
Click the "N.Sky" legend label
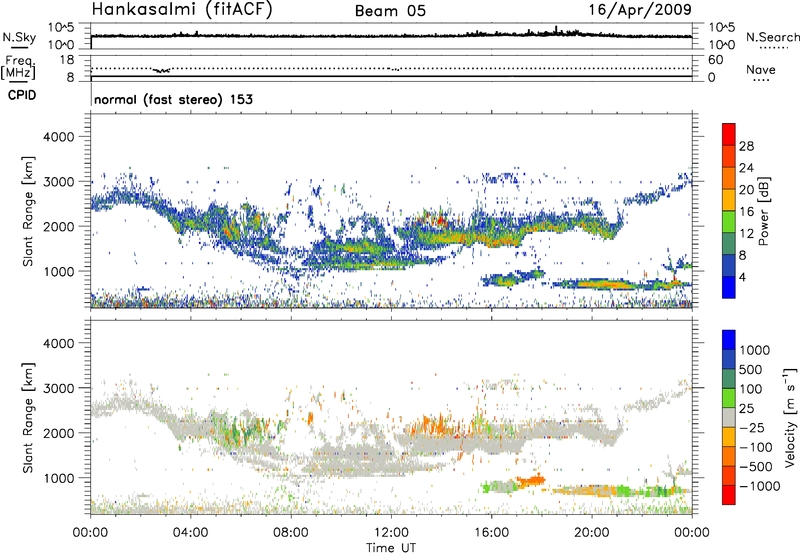pos(19,37)
